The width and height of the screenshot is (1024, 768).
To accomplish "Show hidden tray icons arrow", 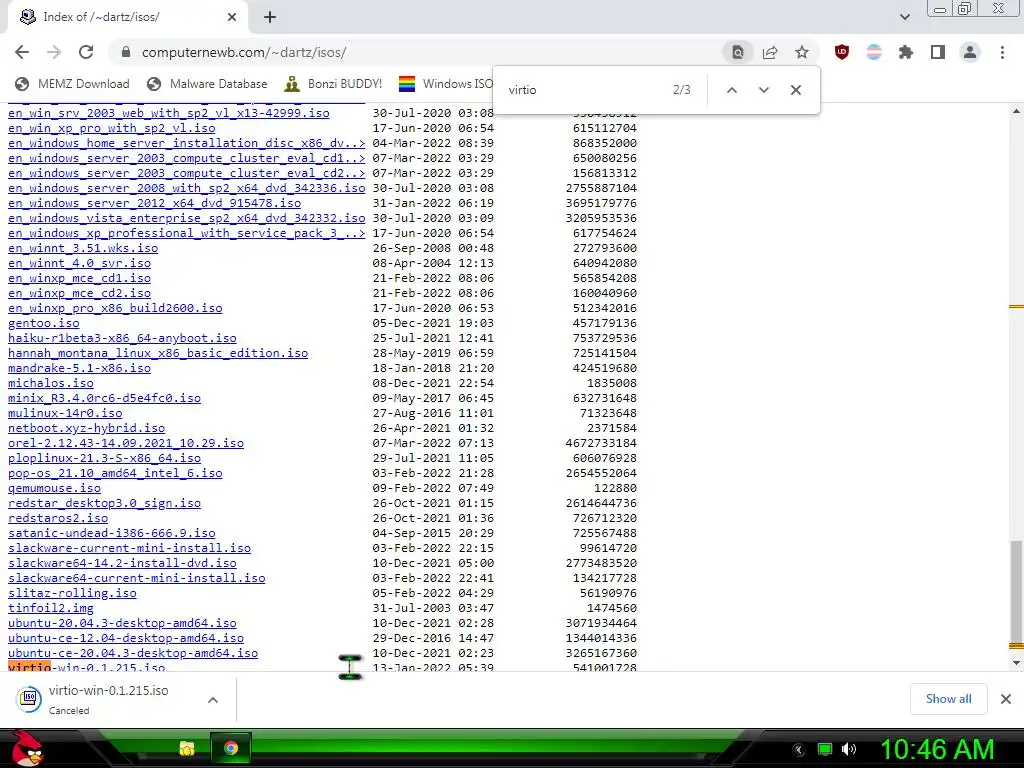I will (x=799, y=750).
